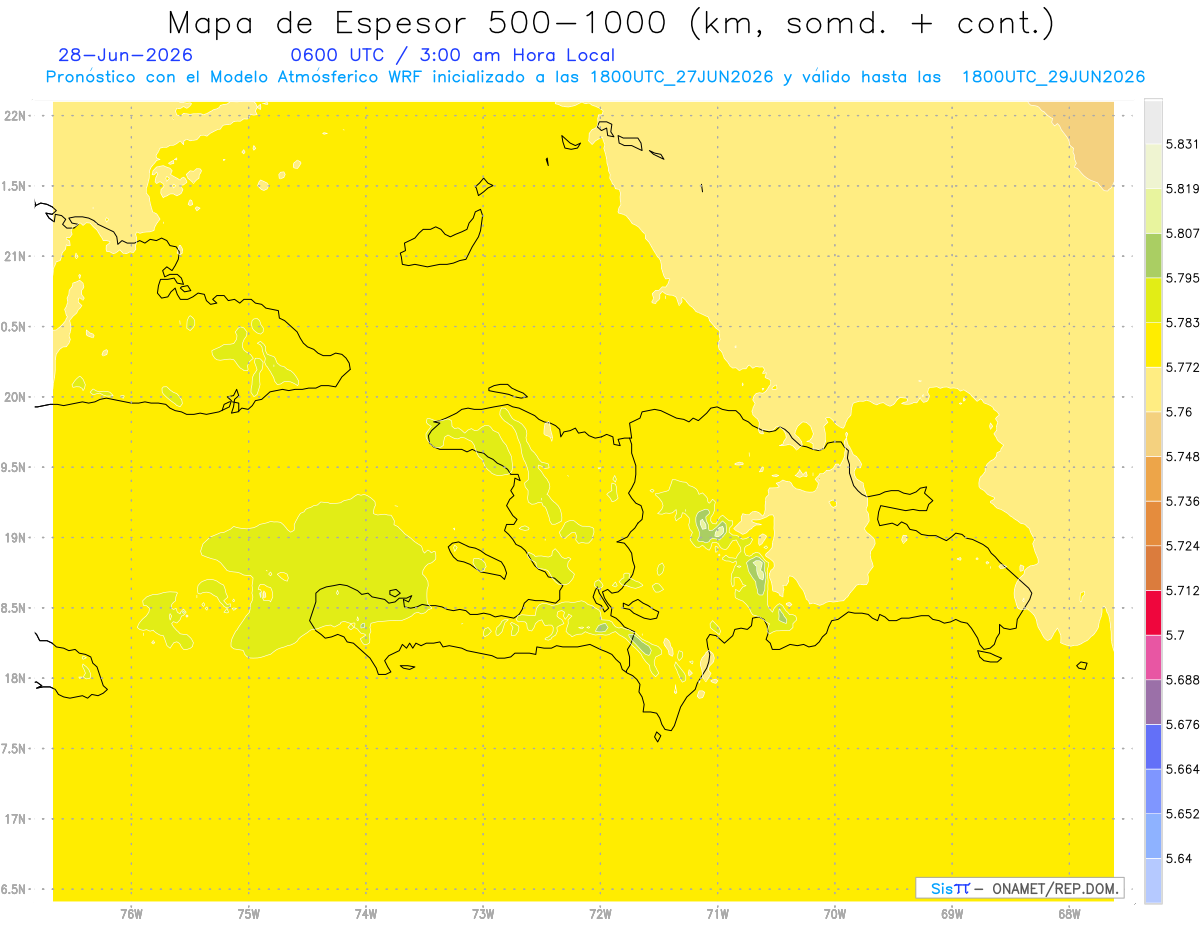This screenshot has width=1200, height=927.
Task: Select the forecast date '28-Jun-2026'
Action: click(126, 56)
